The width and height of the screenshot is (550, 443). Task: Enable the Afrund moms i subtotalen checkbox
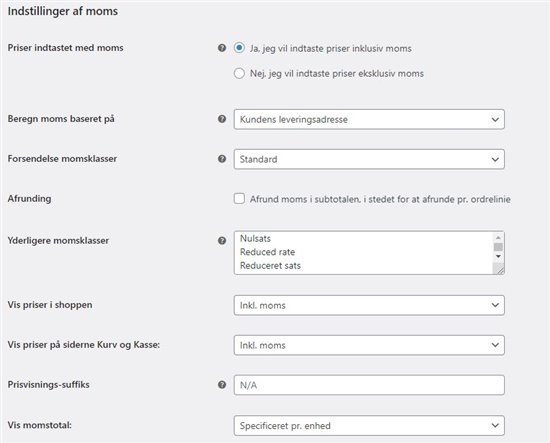pos(239,199)
